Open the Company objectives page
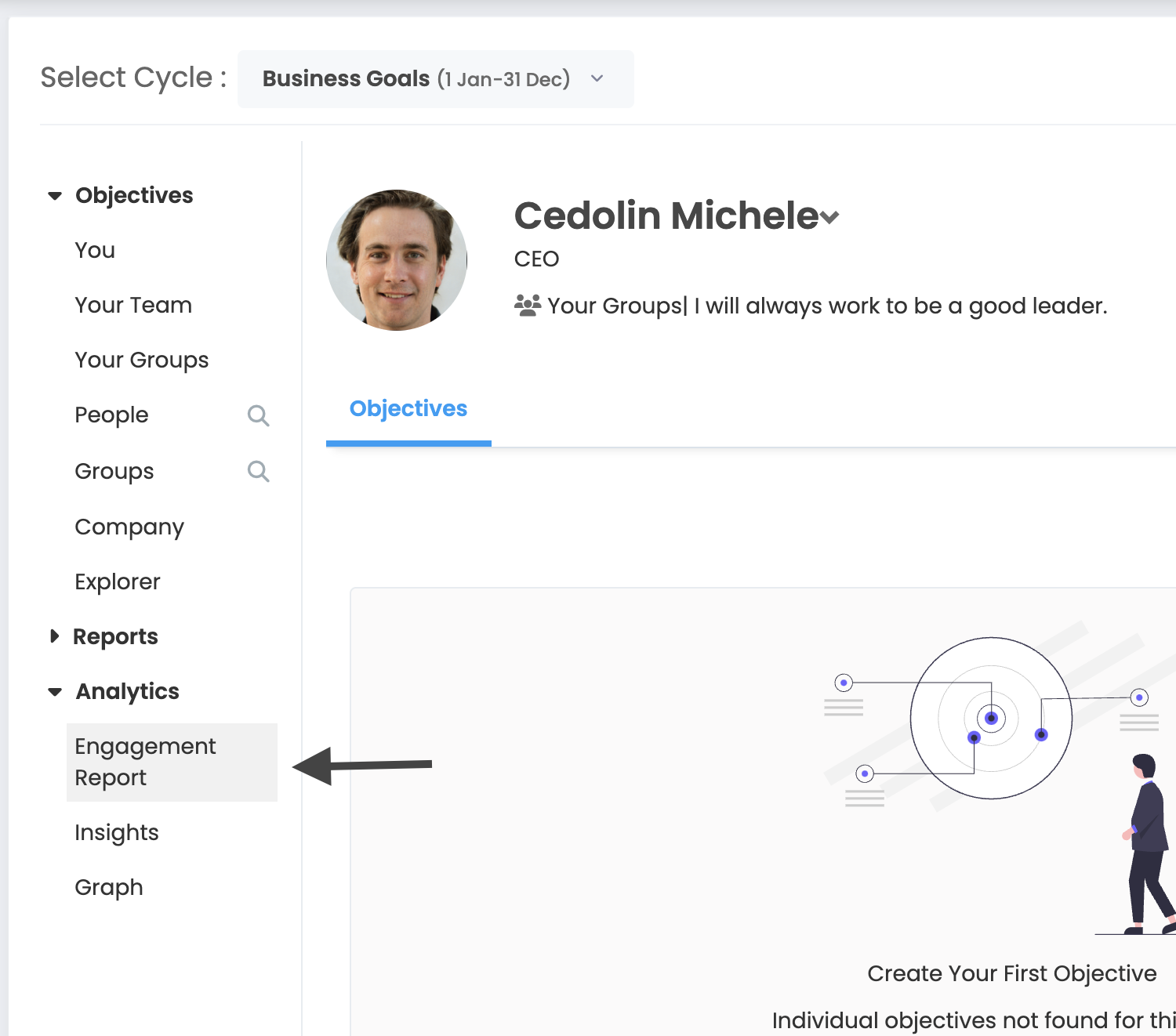The width and height of the screenshot is (1176, 1036). coord(129,527)
